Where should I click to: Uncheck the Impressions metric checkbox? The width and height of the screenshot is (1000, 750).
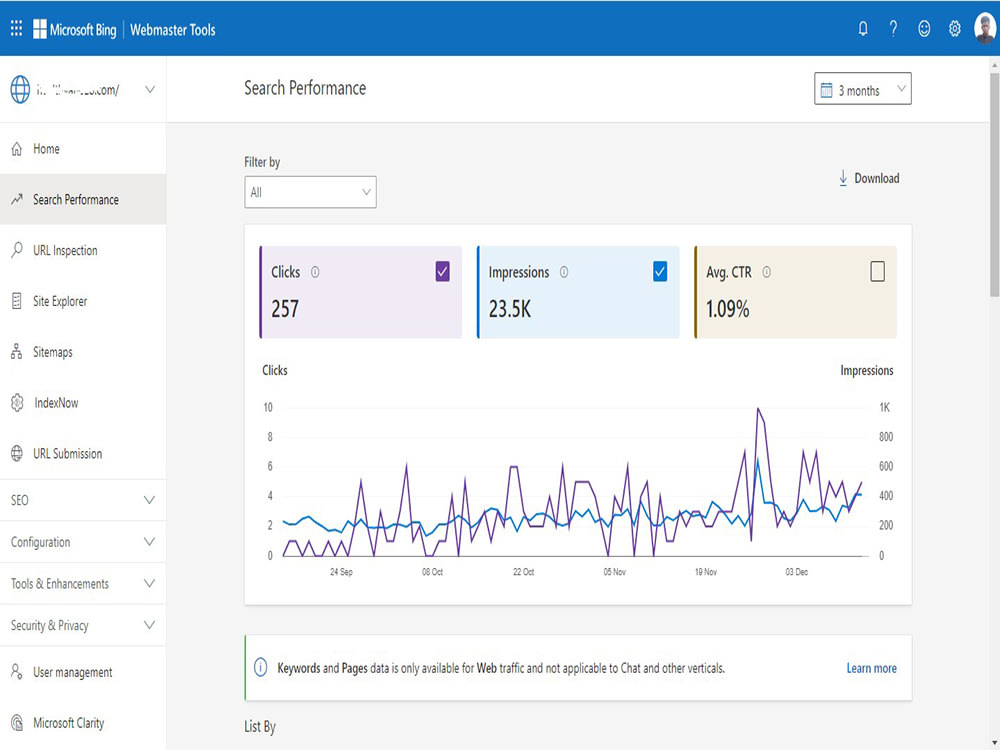(660, 272)
